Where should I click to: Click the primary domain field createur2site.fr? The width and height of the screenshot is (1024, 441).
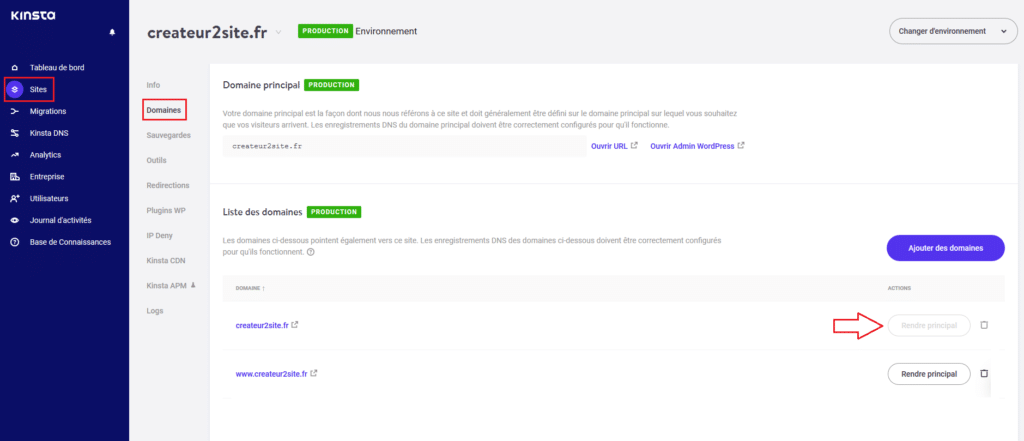click(x=404, y=146)
